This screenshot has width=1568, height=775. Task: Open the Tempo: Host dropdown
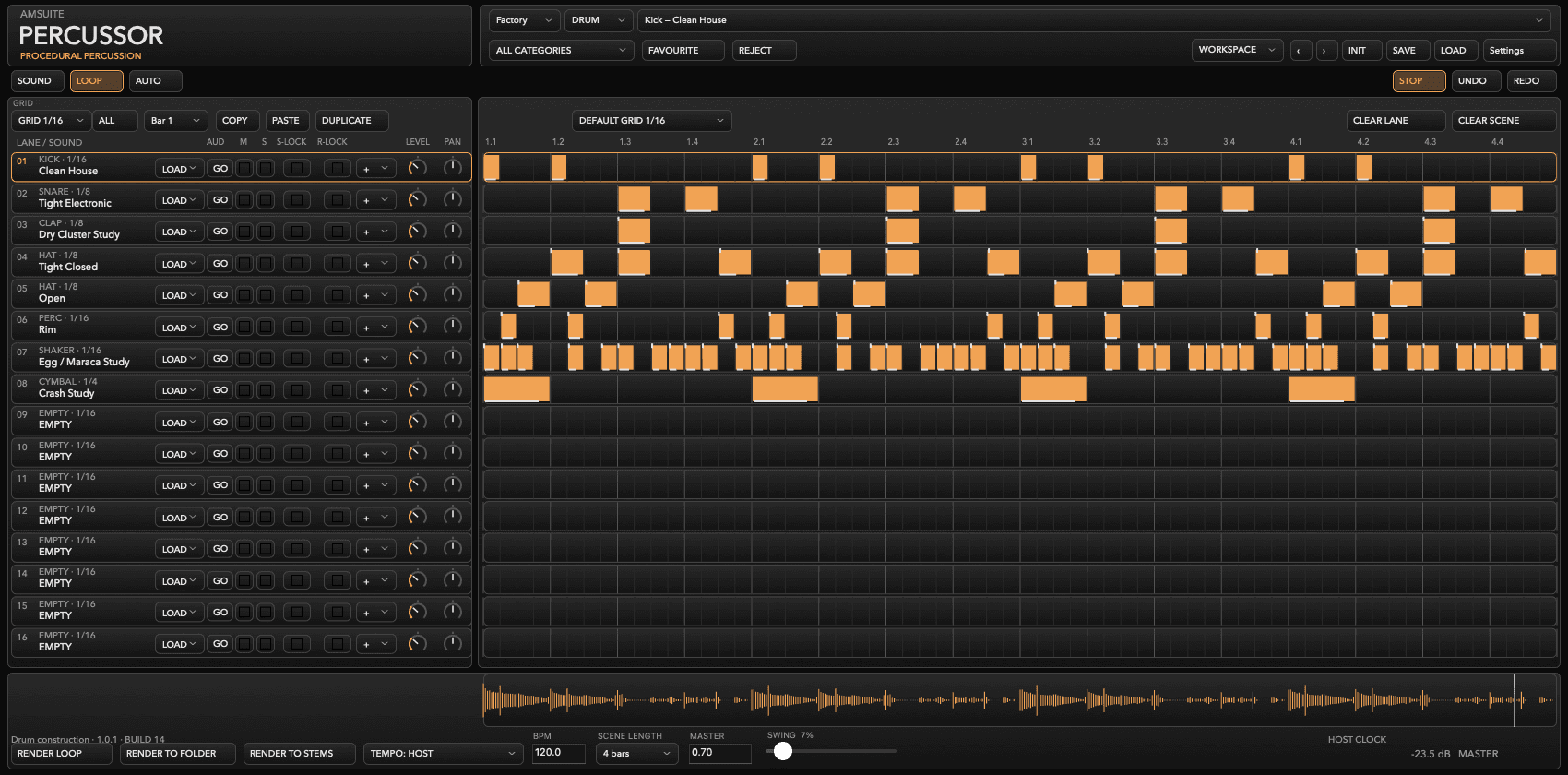coord(444,754)
